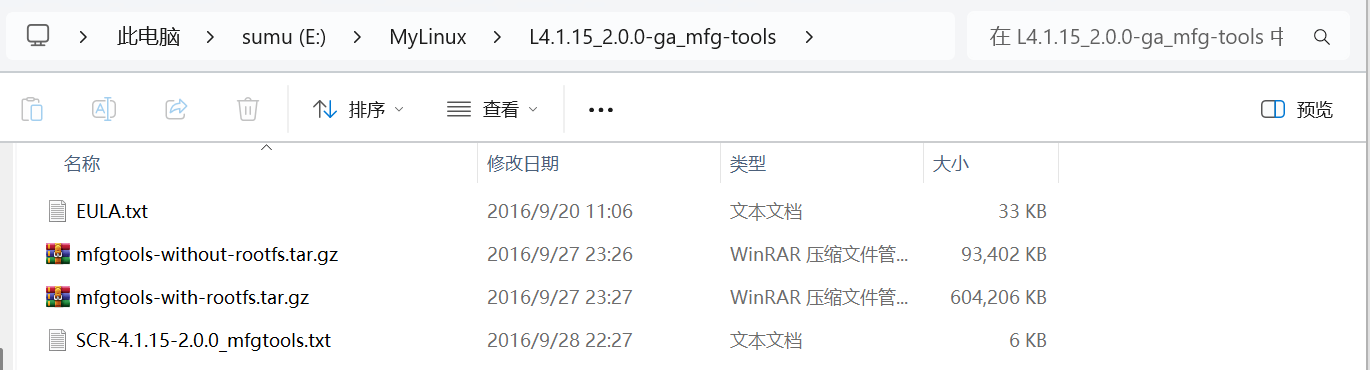Expand chevron after L4.1.15_2.0.0-ga_mfg-tools

tap(809, 38)
